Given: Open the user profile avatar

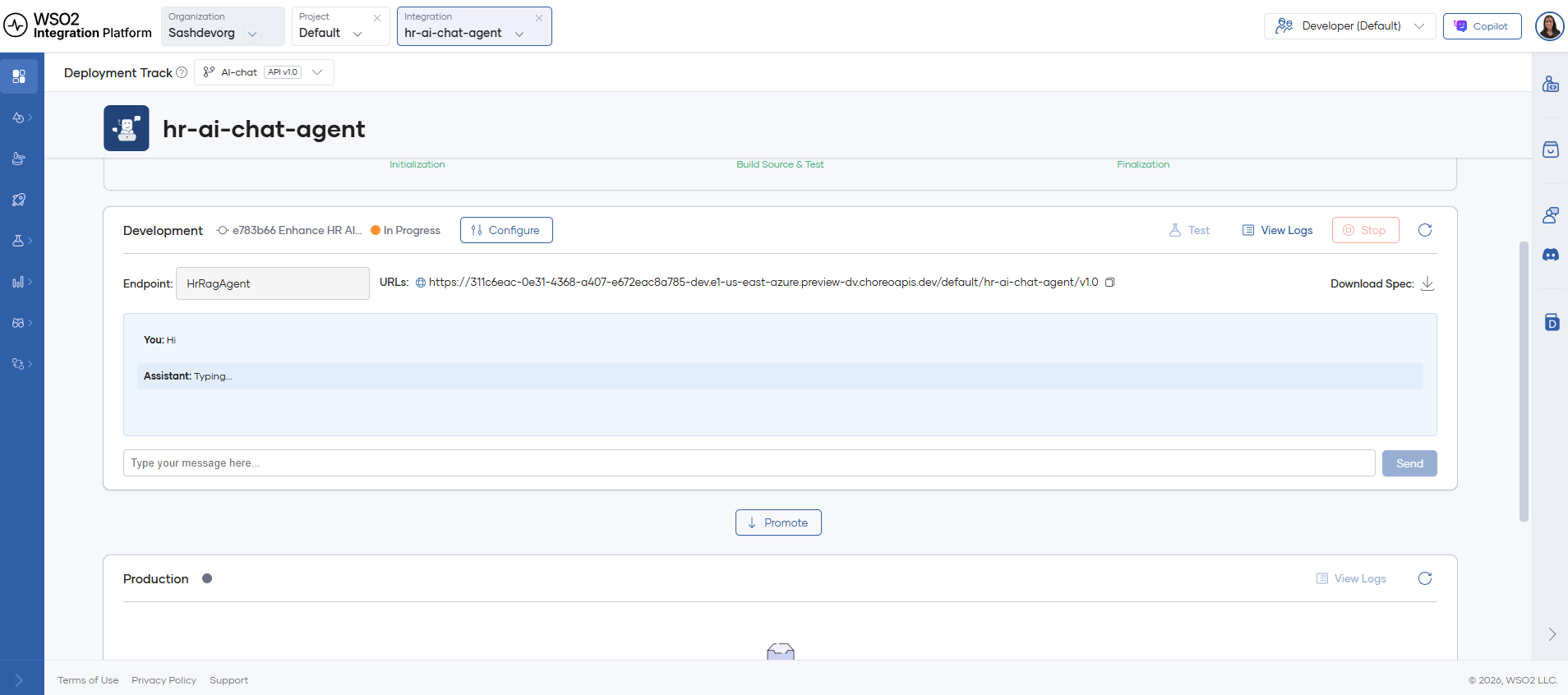Looking at the screenshot, I should [1549, 26].
